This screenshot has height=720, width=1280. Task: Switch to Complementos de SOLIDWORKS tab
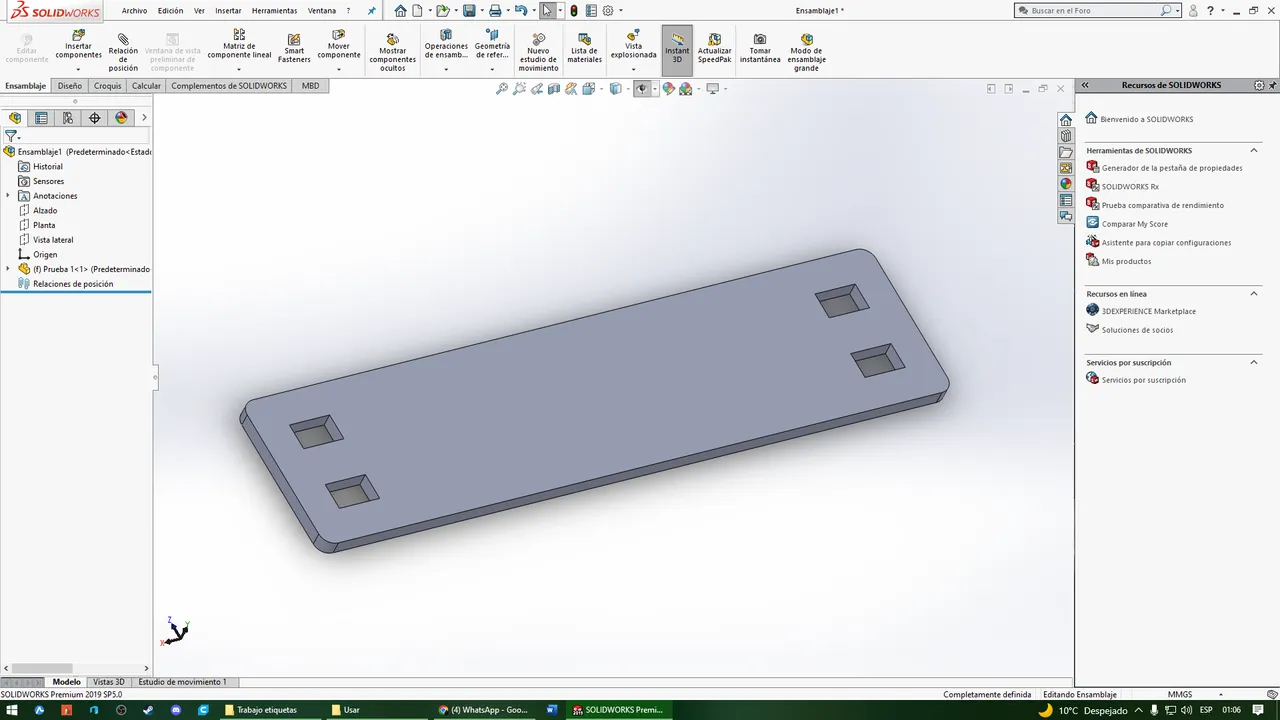(x=229, y=86)
